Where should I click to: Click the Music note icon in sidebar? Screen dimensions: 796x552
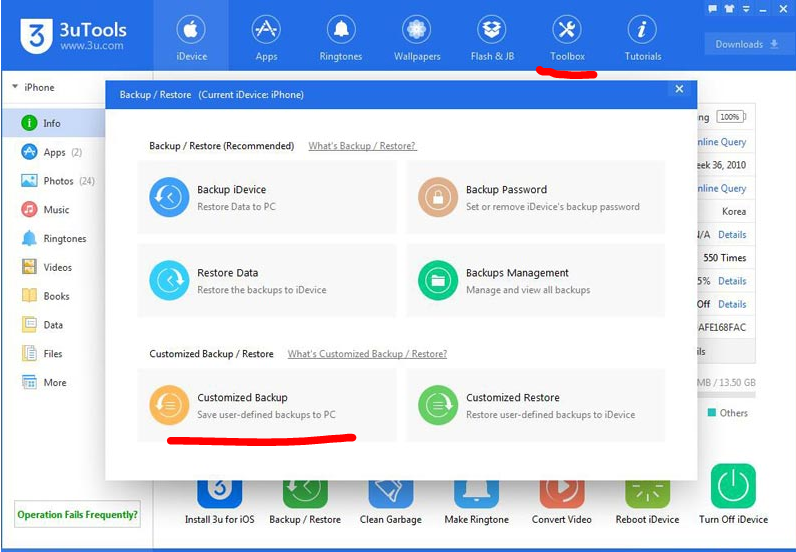29,209
